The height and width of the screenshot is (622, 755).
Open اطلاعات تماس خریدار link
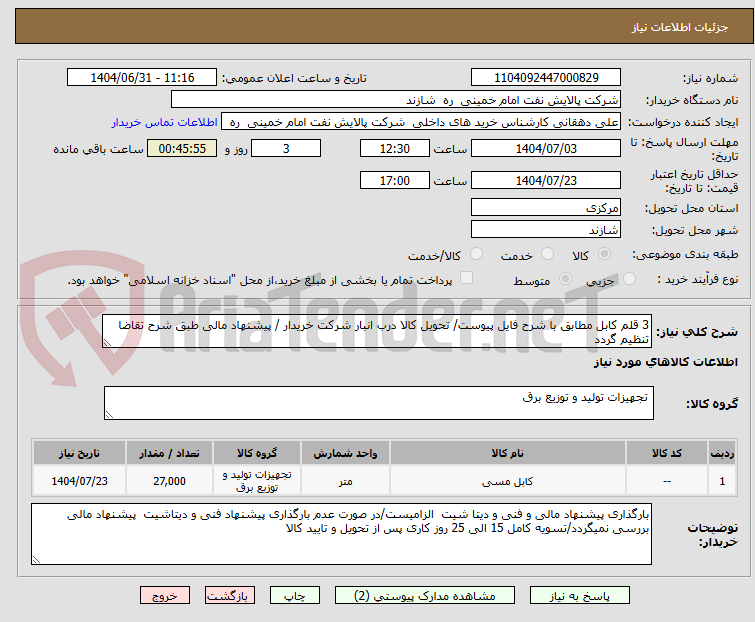[165, 122]
